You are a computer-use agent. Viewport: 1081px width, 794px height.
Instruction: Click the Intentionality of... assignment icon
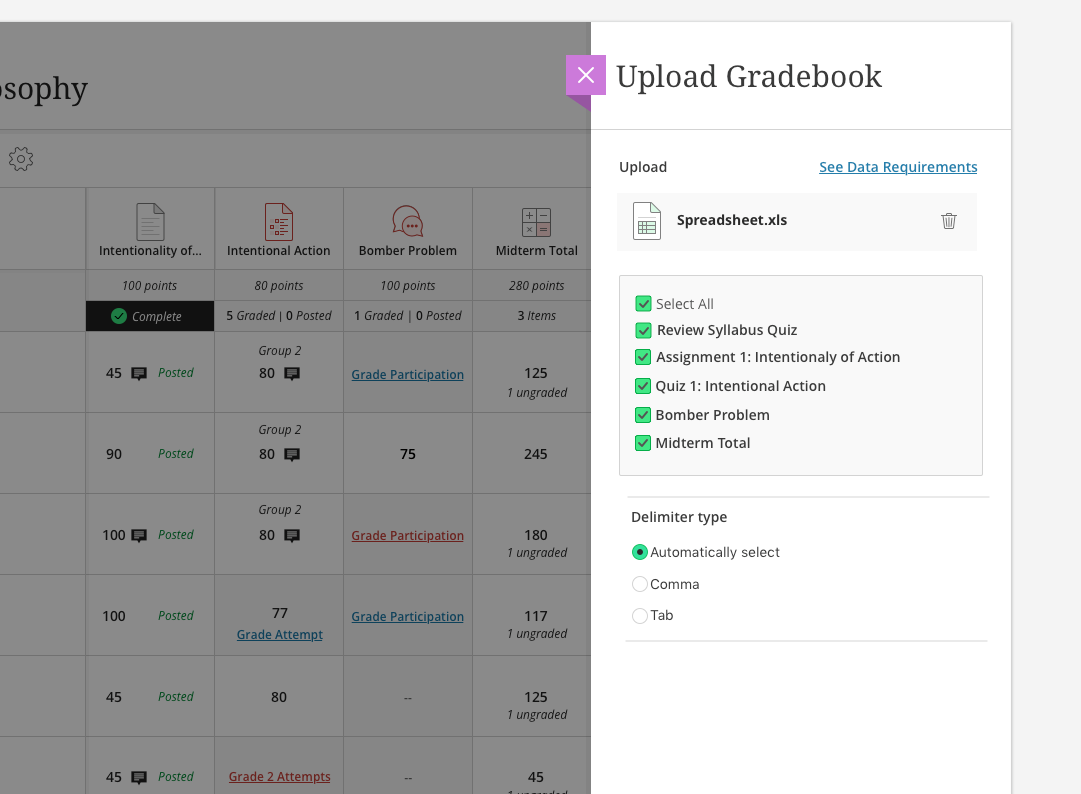(150, 222)
